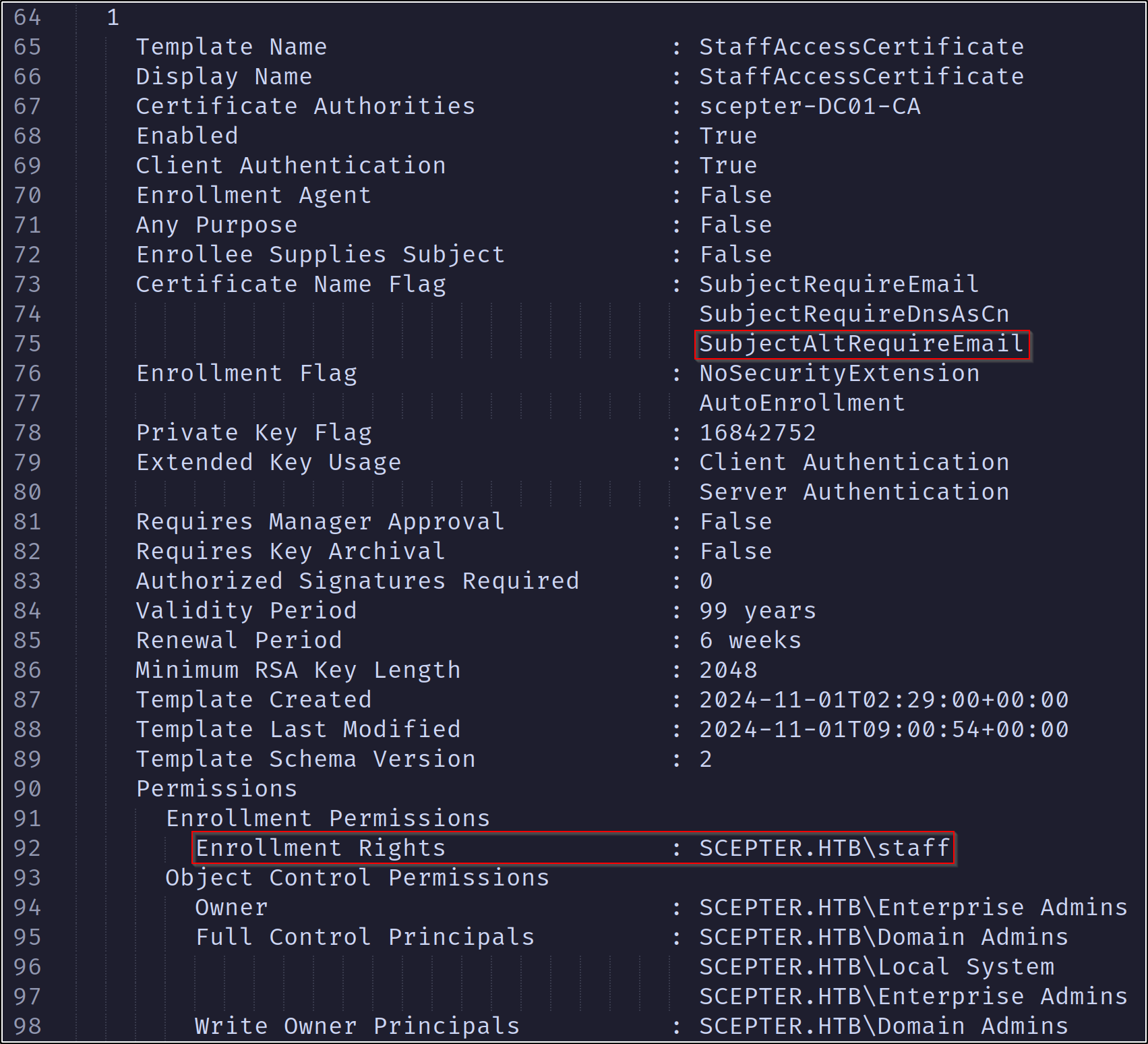Click the Server Authentication key usage text

(853, 492)
